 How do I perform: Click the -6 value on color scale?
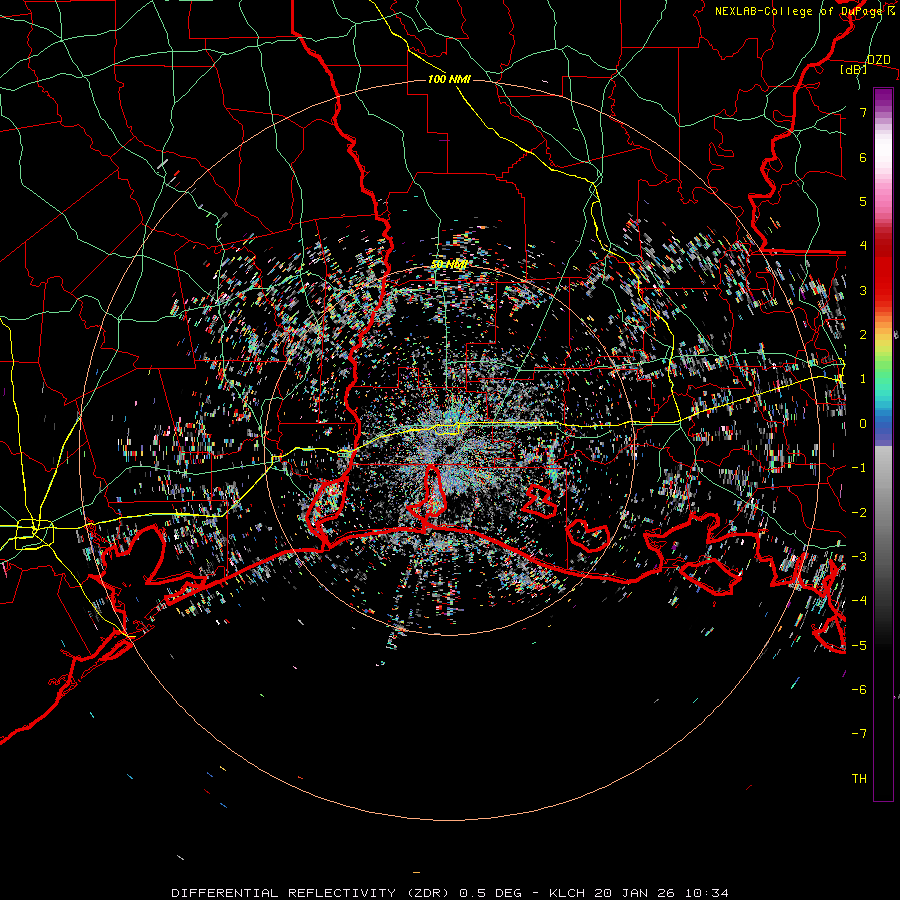859,690
